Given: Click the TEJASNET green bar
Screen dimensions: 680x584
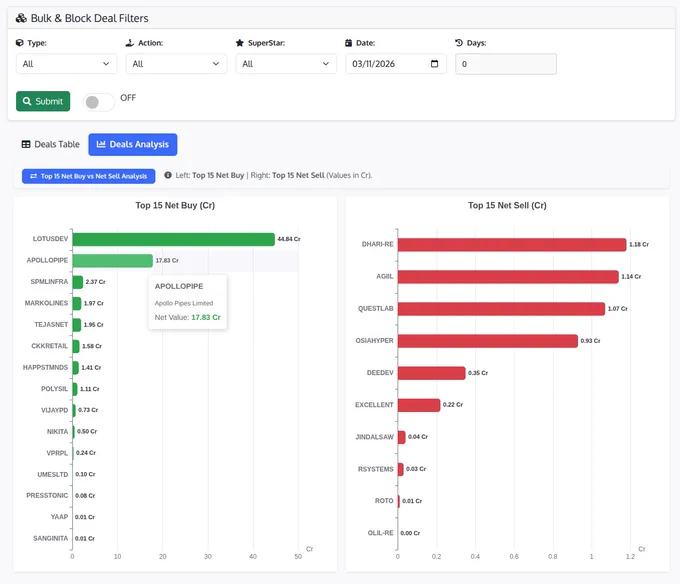Looking at the screenshot, I should 77,325.
